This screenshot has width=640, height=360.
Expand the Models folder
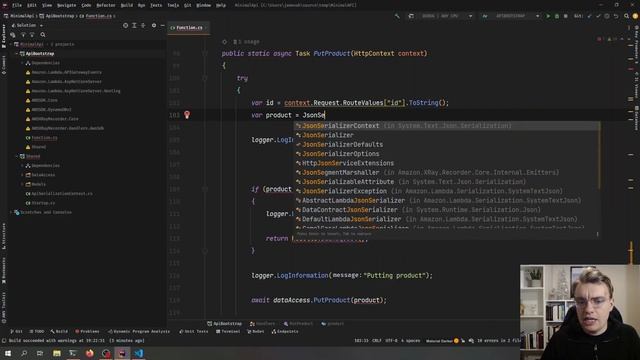22,184
